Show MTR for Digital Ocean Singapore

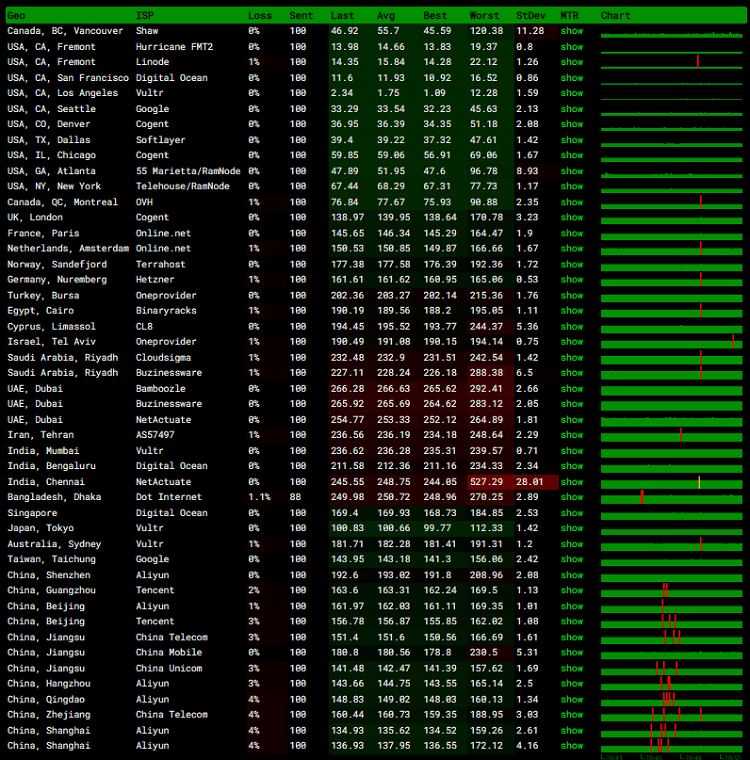[x=572, y=513]
